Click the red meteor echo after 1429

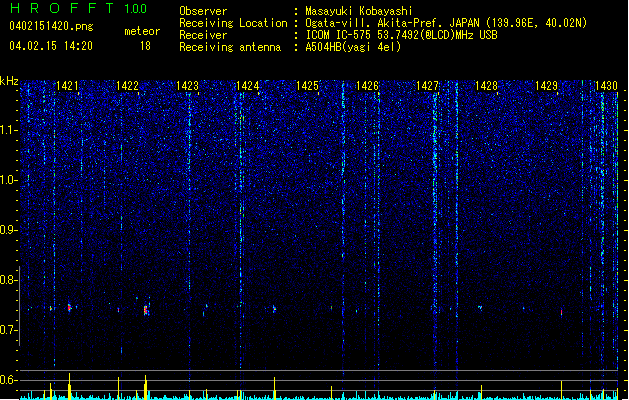pos(561,313)
